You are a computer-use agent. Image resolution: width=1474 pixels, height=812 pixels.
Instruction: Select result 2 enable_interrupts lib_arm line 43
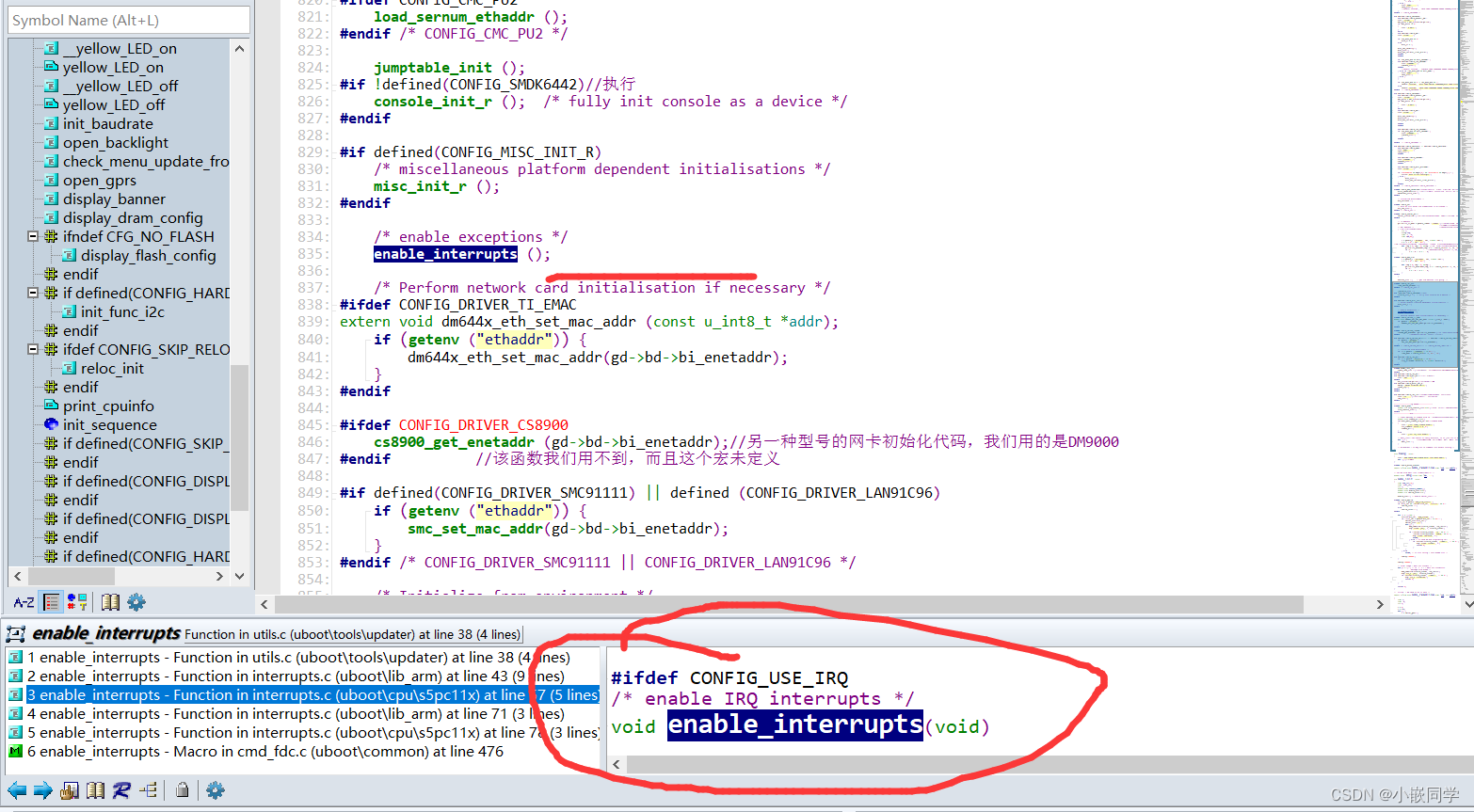pos(303,677)
